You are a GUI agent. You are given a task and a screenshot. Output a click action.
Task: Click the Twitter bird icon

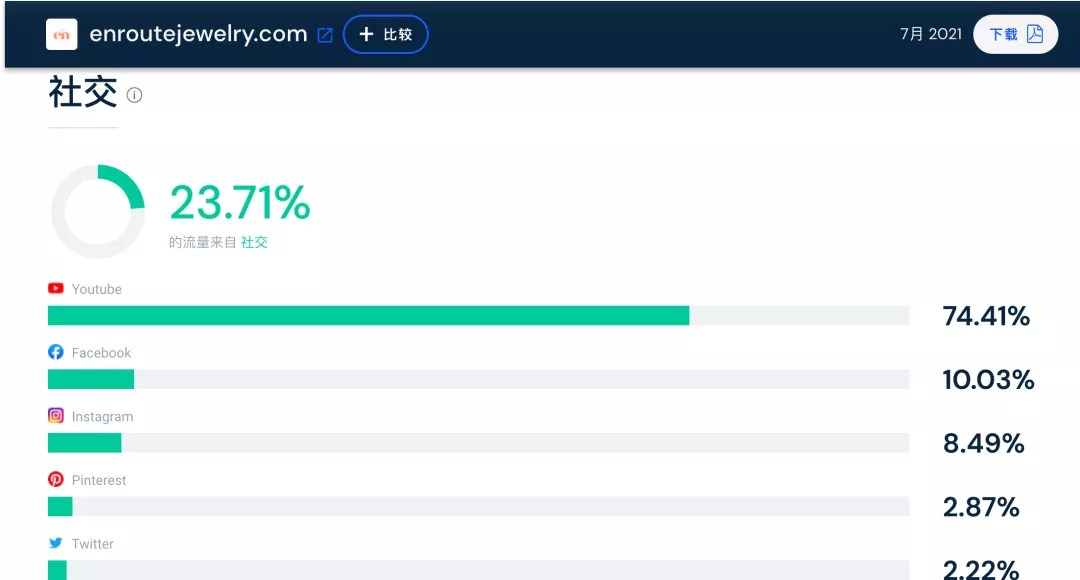pyautogui.click(x=56, y=543)
